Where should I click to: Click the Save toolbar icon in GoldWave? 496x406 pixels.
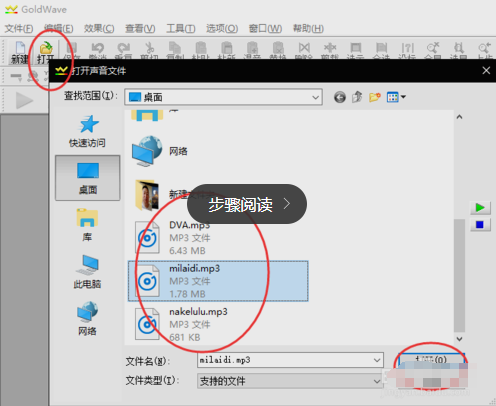coord(72,50)
